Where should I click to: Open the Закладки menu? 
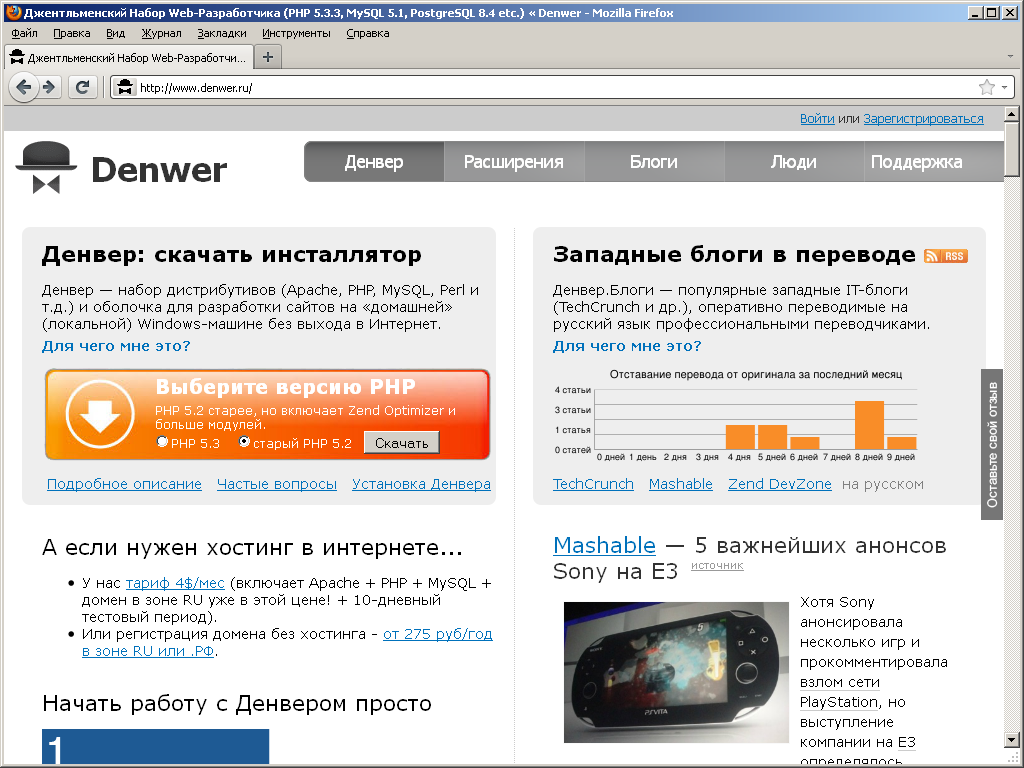coord(222,33)
